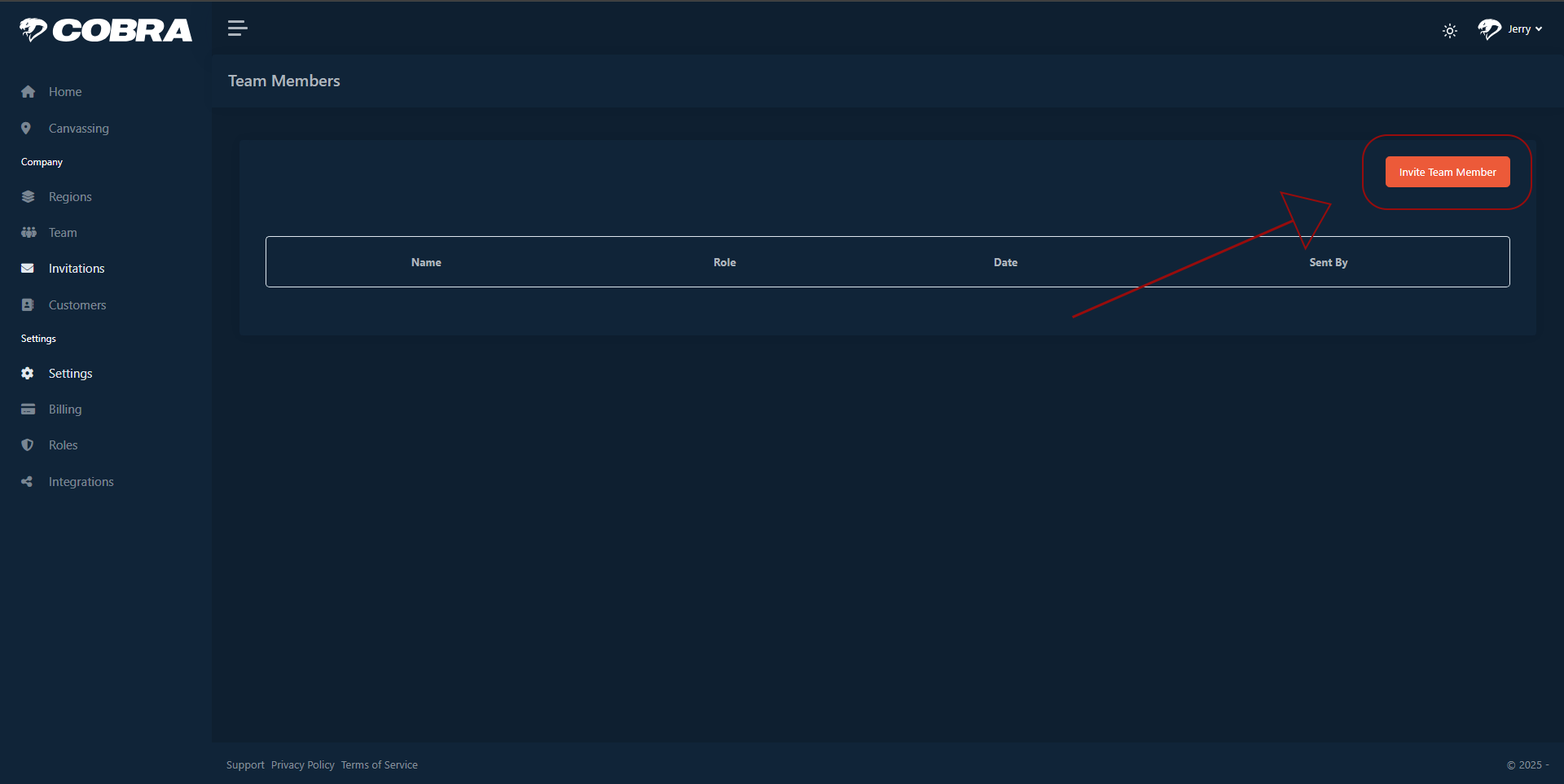Open the Terms of Service link
This screenshot has width=1564, height=784.
(x=380, y=765)
